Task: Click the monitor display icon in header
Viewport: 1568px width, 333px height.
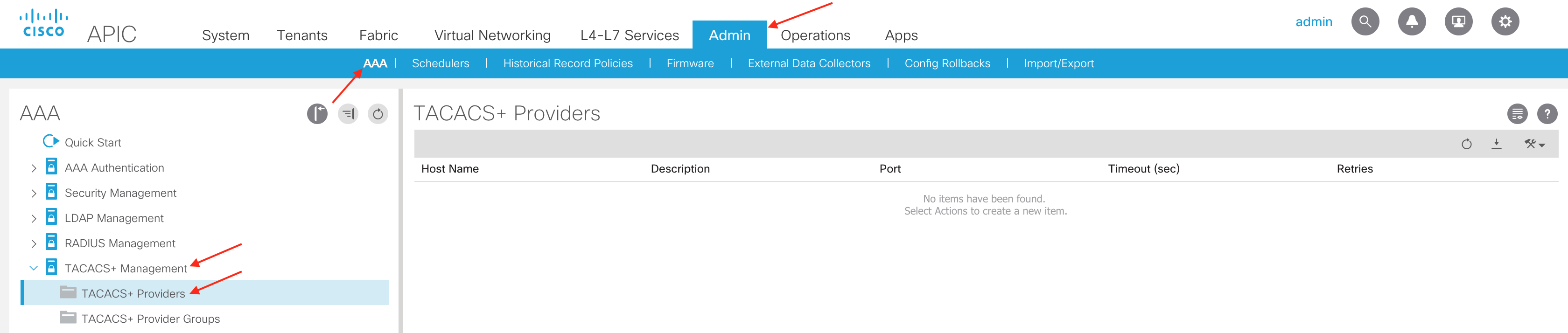Action: [1458, 22]
